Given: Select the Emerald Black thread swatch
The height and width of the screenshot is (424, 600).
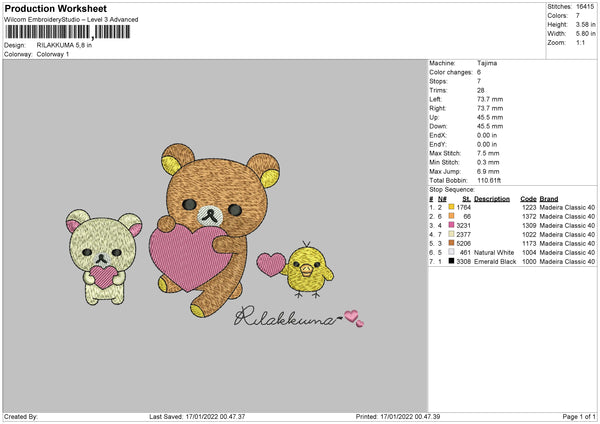Looking at the screenshot, I should tap(452, 261).
